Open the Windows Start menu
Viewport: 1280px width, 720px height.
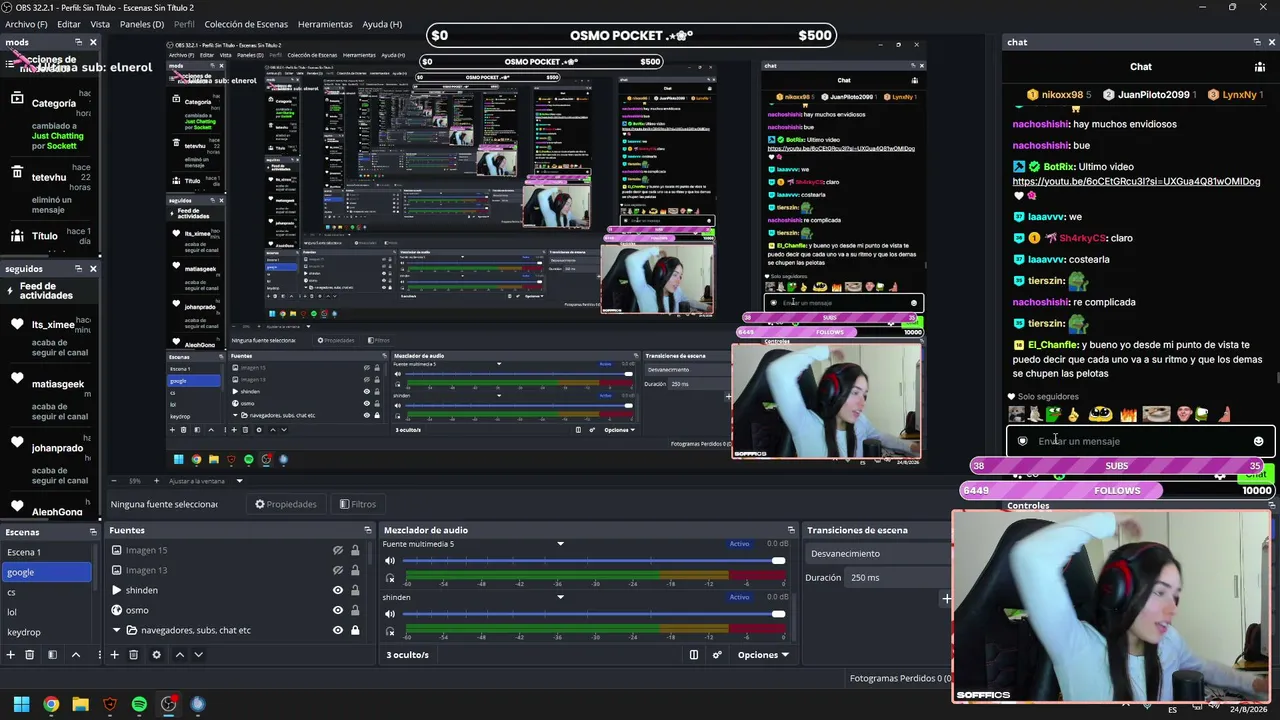(21, 704)
